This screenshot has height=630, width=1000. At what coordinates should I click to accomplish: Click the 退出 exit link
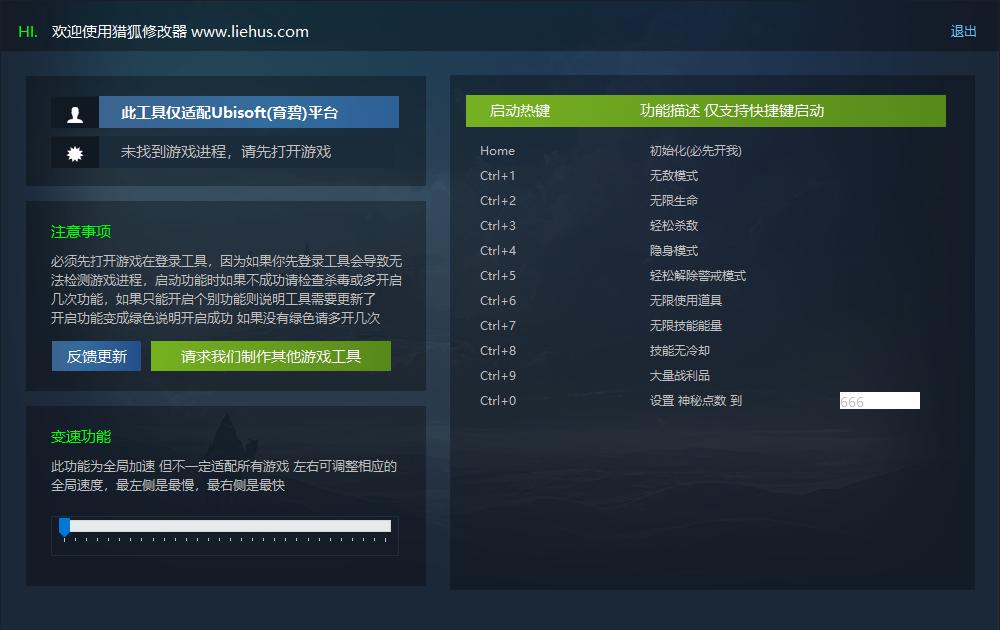click(963, 31)
